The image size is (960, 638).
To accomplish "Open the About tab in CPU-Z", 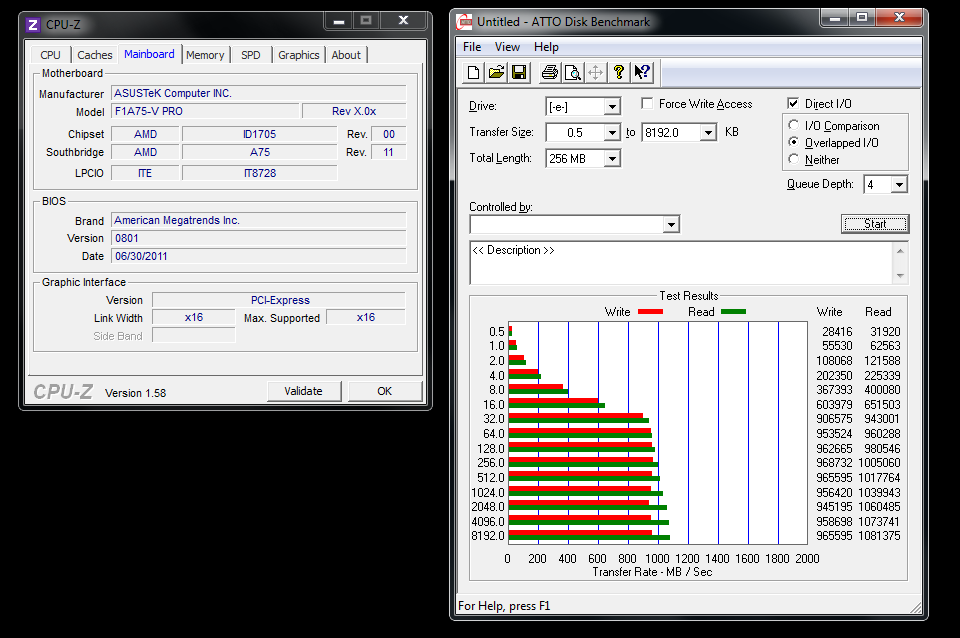I will click(x=346, y=55).
